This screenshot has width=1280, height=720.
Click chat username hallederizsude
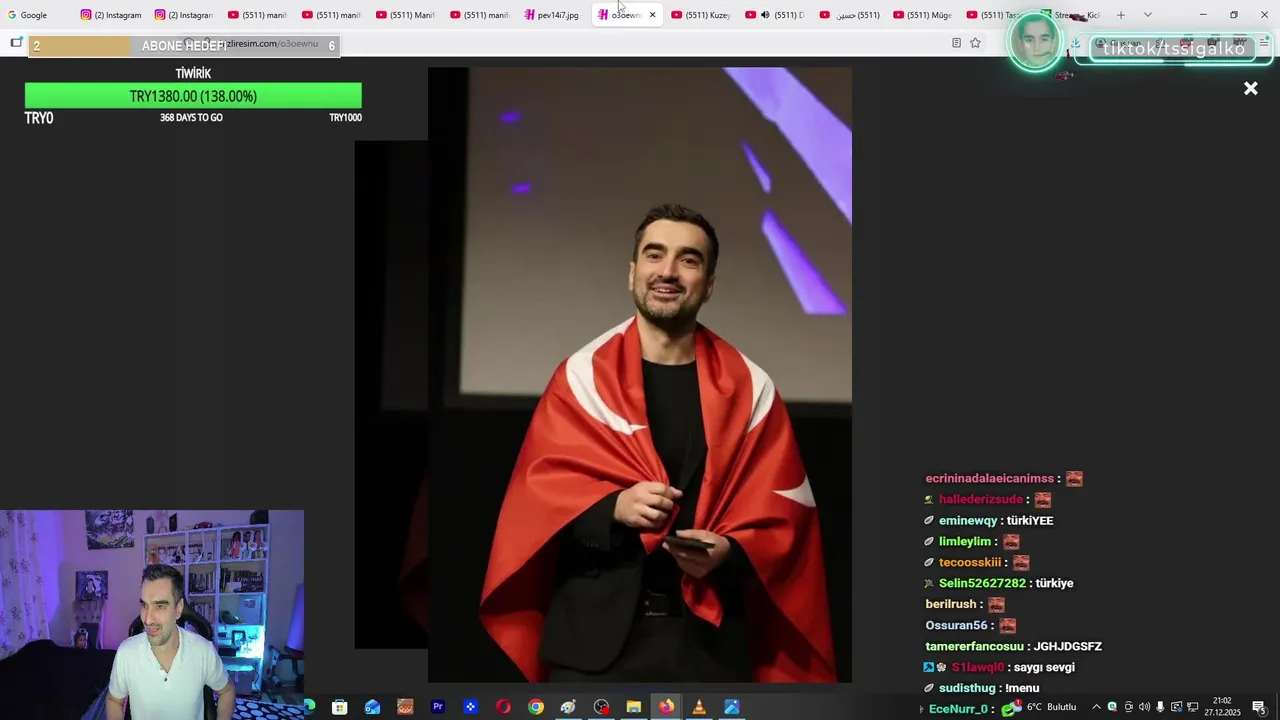(x=981, y=500)
